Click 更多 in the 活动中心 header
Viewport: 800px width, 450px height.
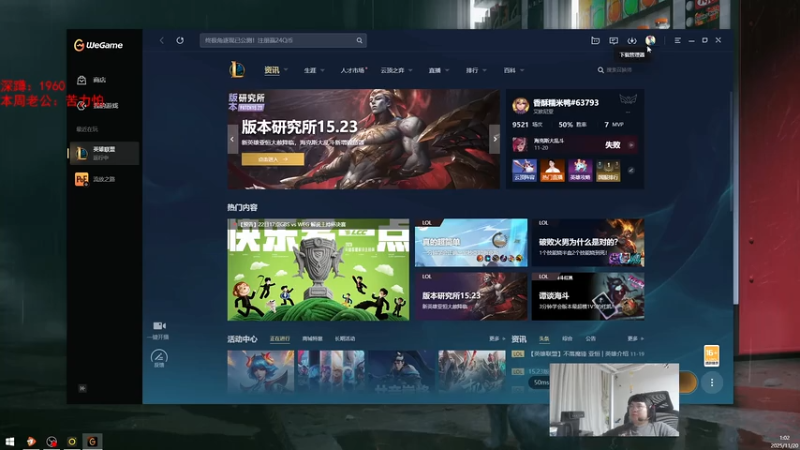495,339
